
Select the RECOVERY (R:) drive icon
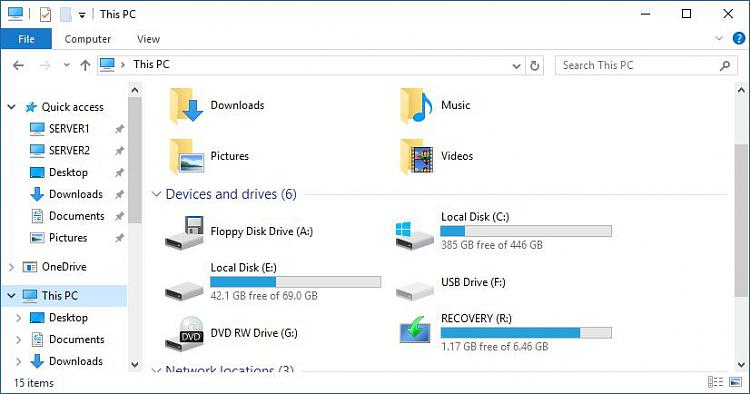[416, 329]
